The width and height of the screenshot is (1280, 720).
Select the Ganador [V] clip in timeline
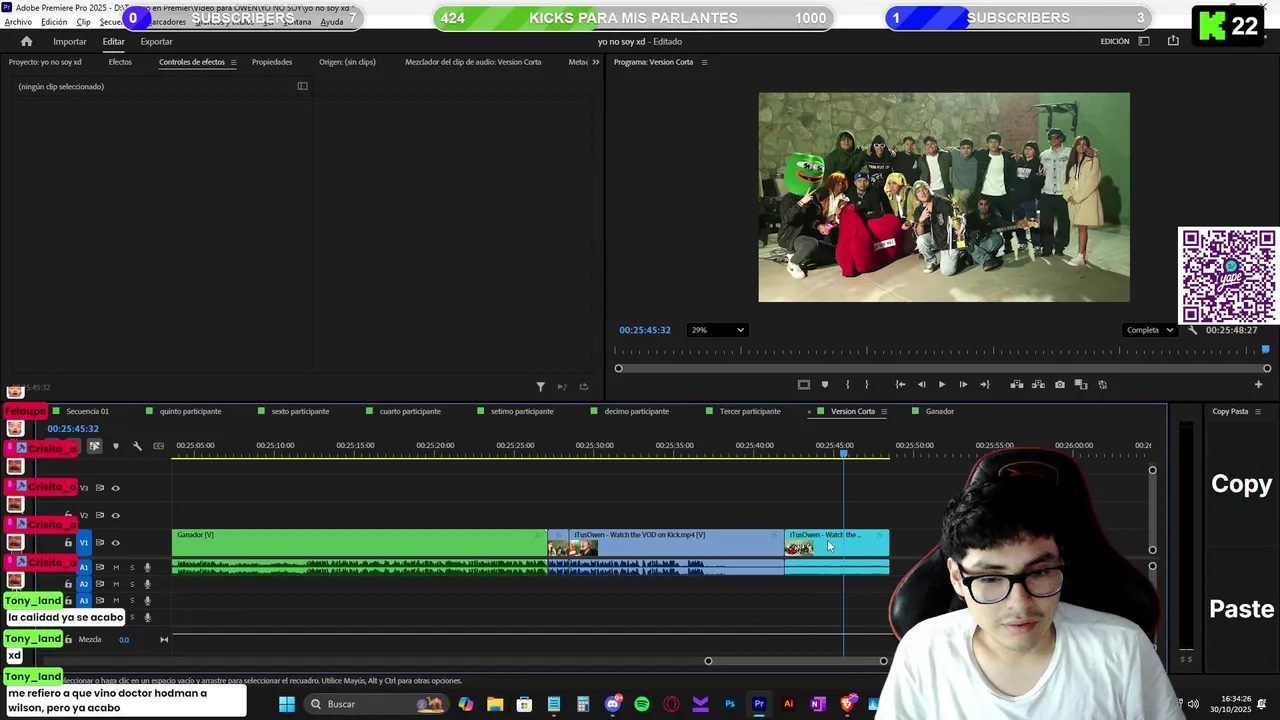pyautogui.click(x=360, y=543)
